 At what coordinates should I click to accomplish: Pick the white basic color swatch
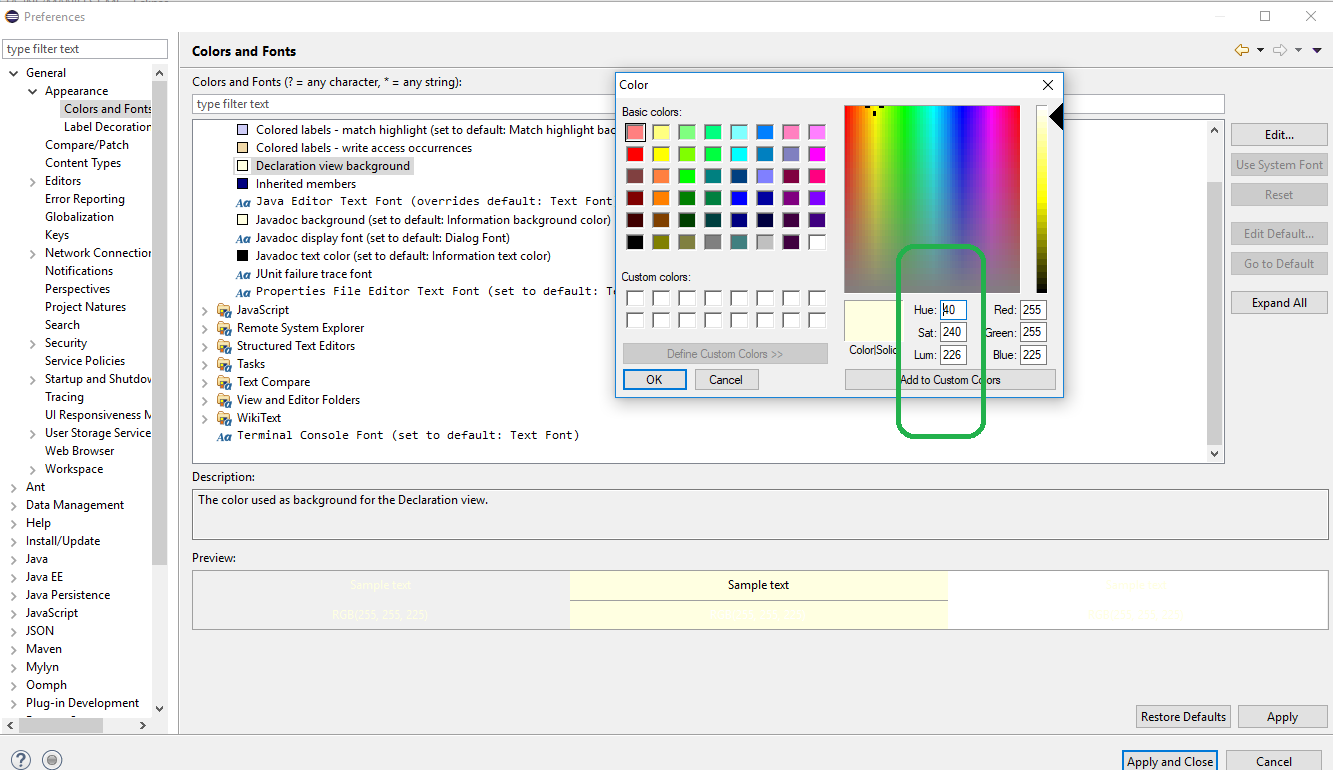[x=817, y=242]
